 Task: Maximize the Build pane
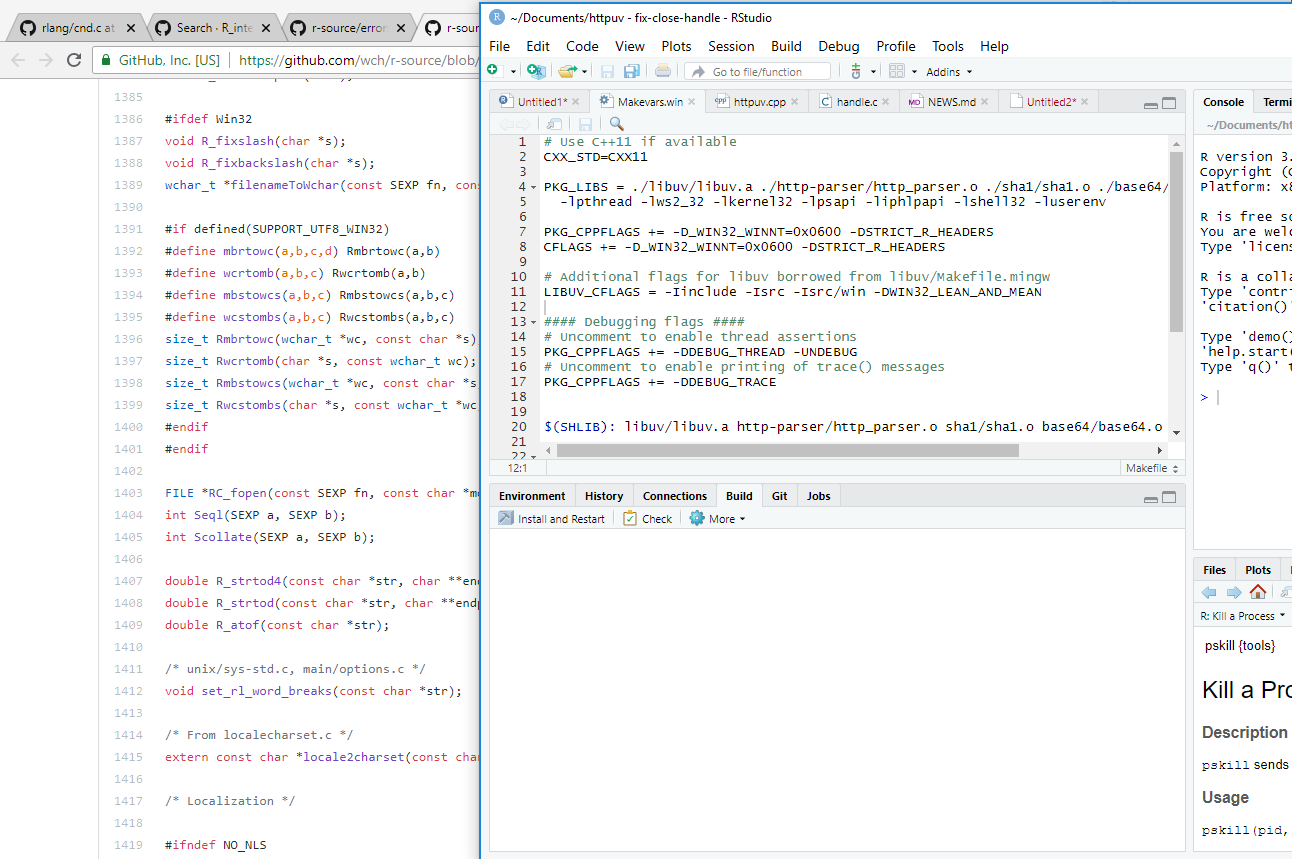coord(1170,495)
